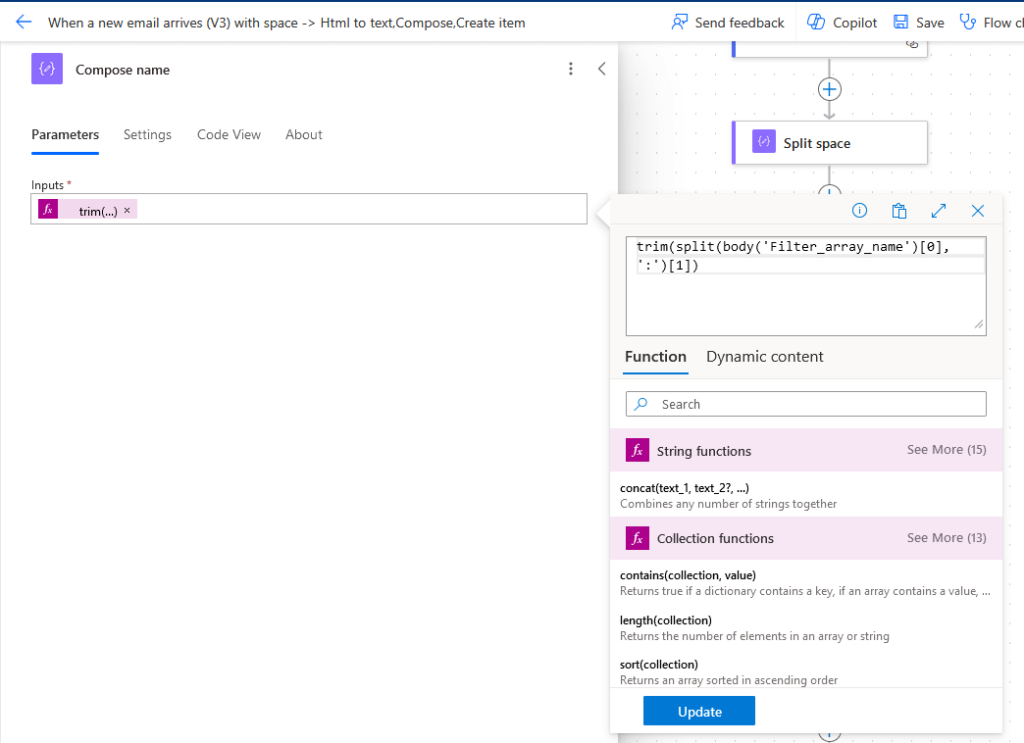The height and width of the screenshot is (743, 1024).
Task: Expand the expression editor to full screen
Action: tap(938, 210)
